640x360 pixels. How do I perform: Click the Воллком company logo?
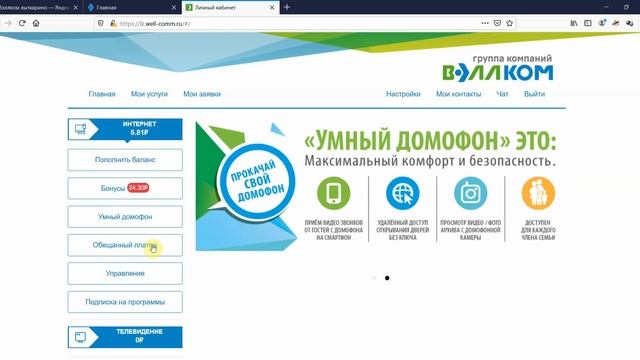pos(498,68)
